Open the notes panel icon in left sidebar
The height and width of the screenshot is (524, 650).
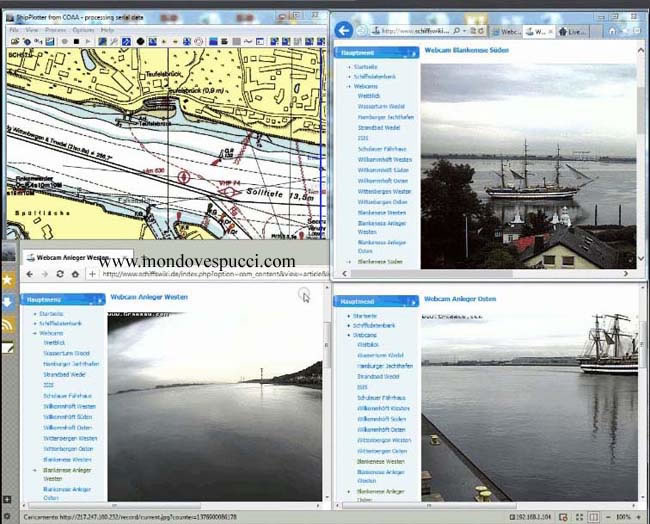pos(8,347)
